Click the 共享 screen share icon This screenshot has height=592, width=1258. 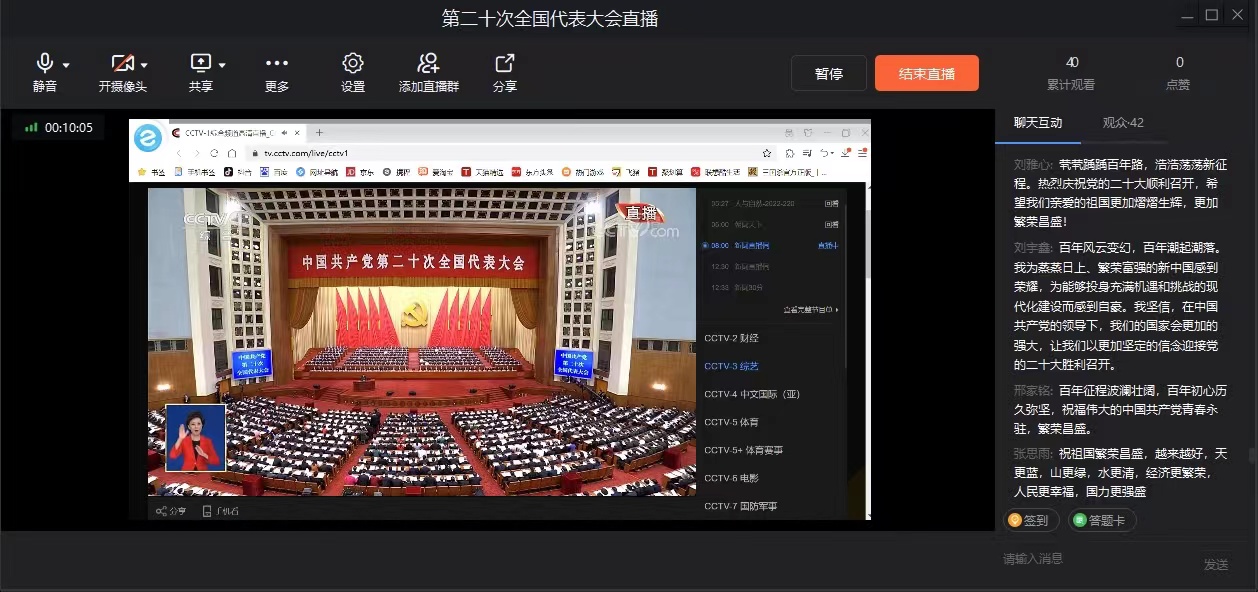(200, 63)
